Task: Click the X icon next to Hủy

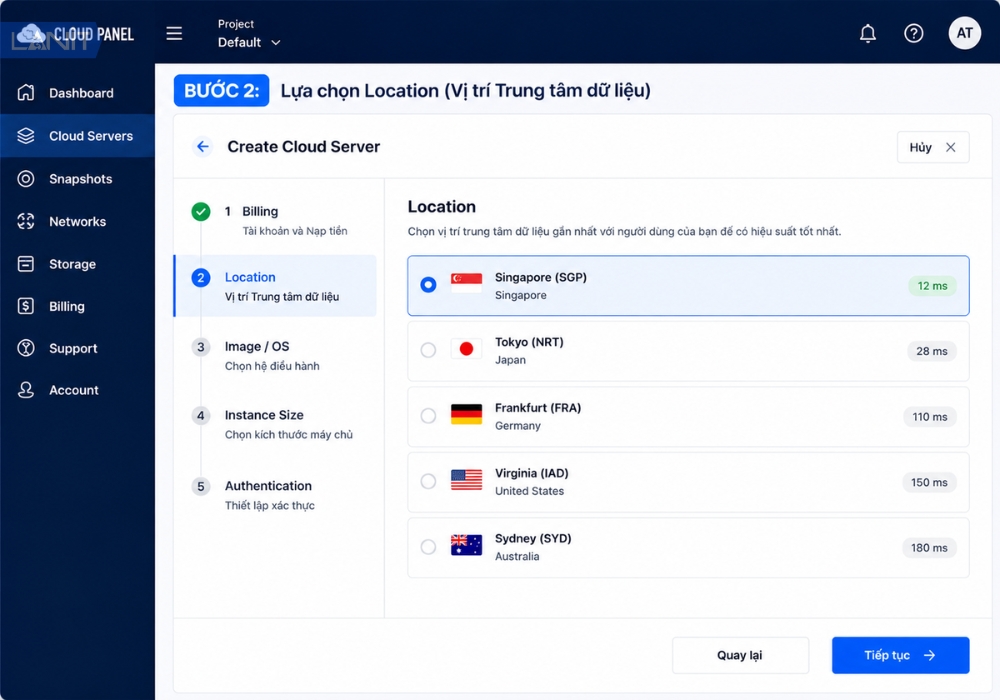Action: pos(950,147)
